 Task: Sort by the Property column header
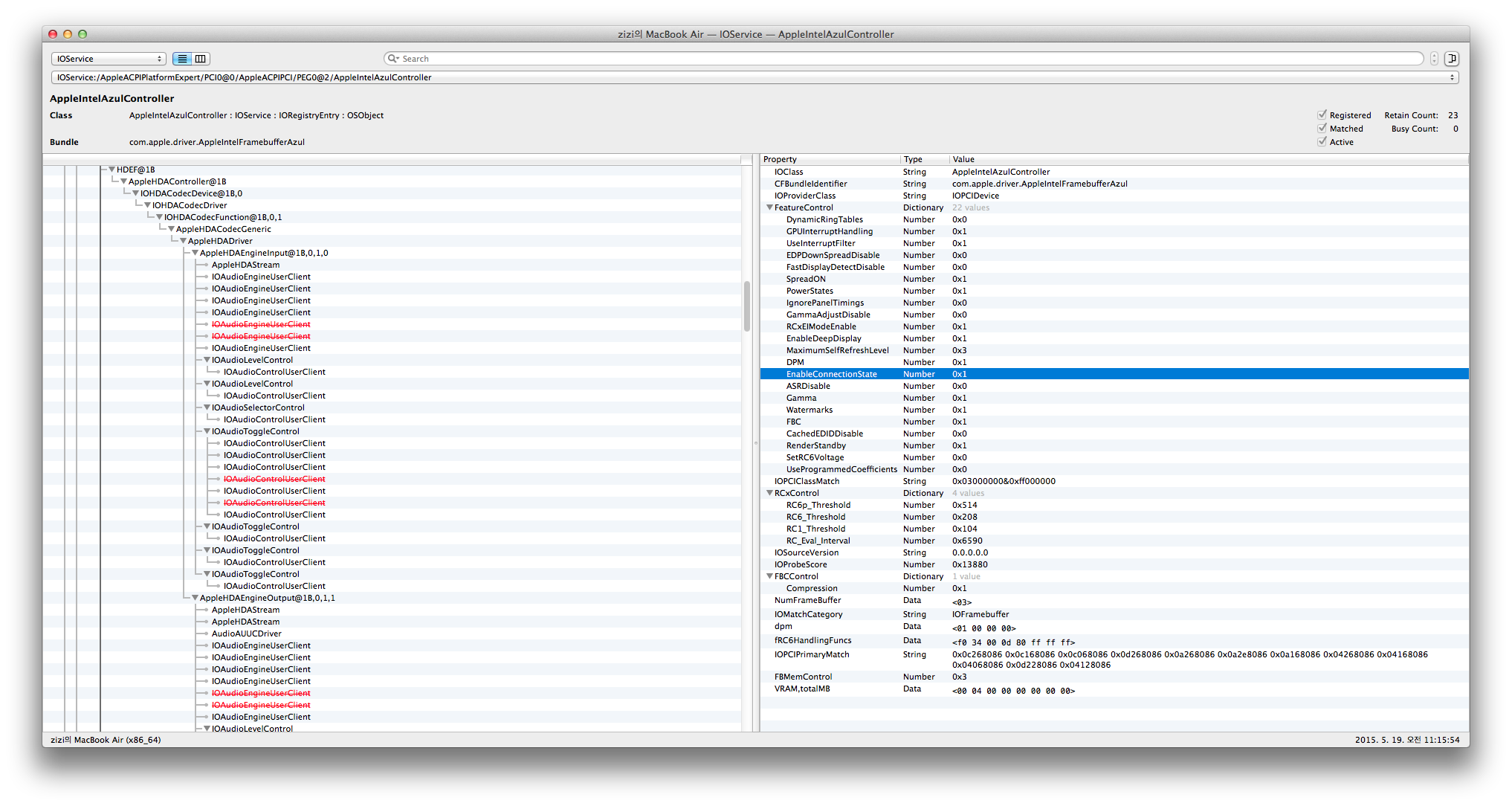830,159
